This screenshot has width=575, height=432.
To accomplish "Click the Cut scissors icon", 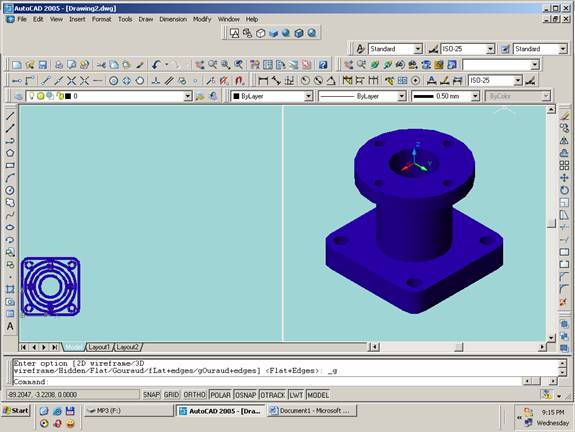I will click(101, 65).
